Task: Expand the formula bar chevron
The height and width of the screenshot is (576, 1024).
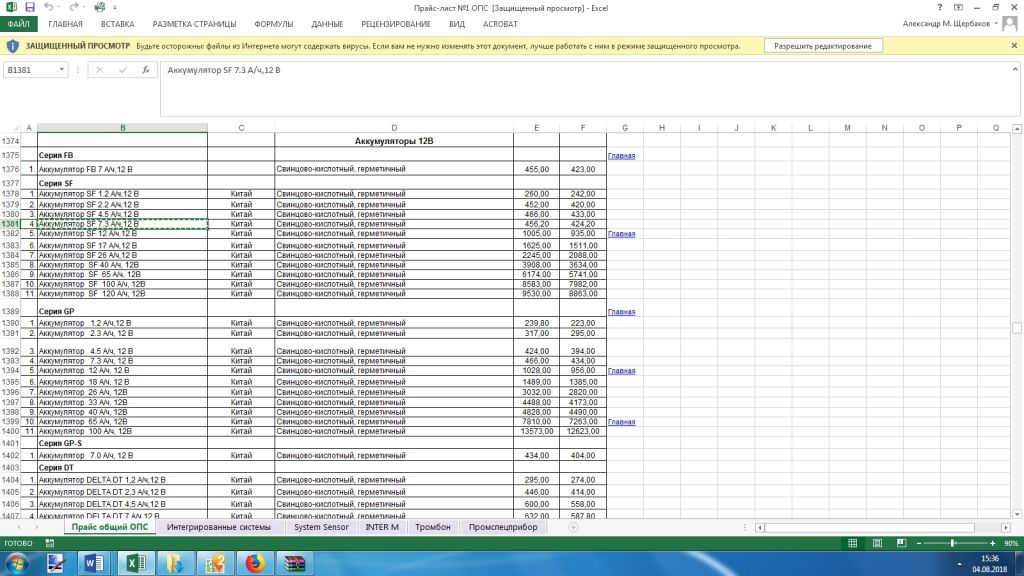Action: pos(1015,69)
